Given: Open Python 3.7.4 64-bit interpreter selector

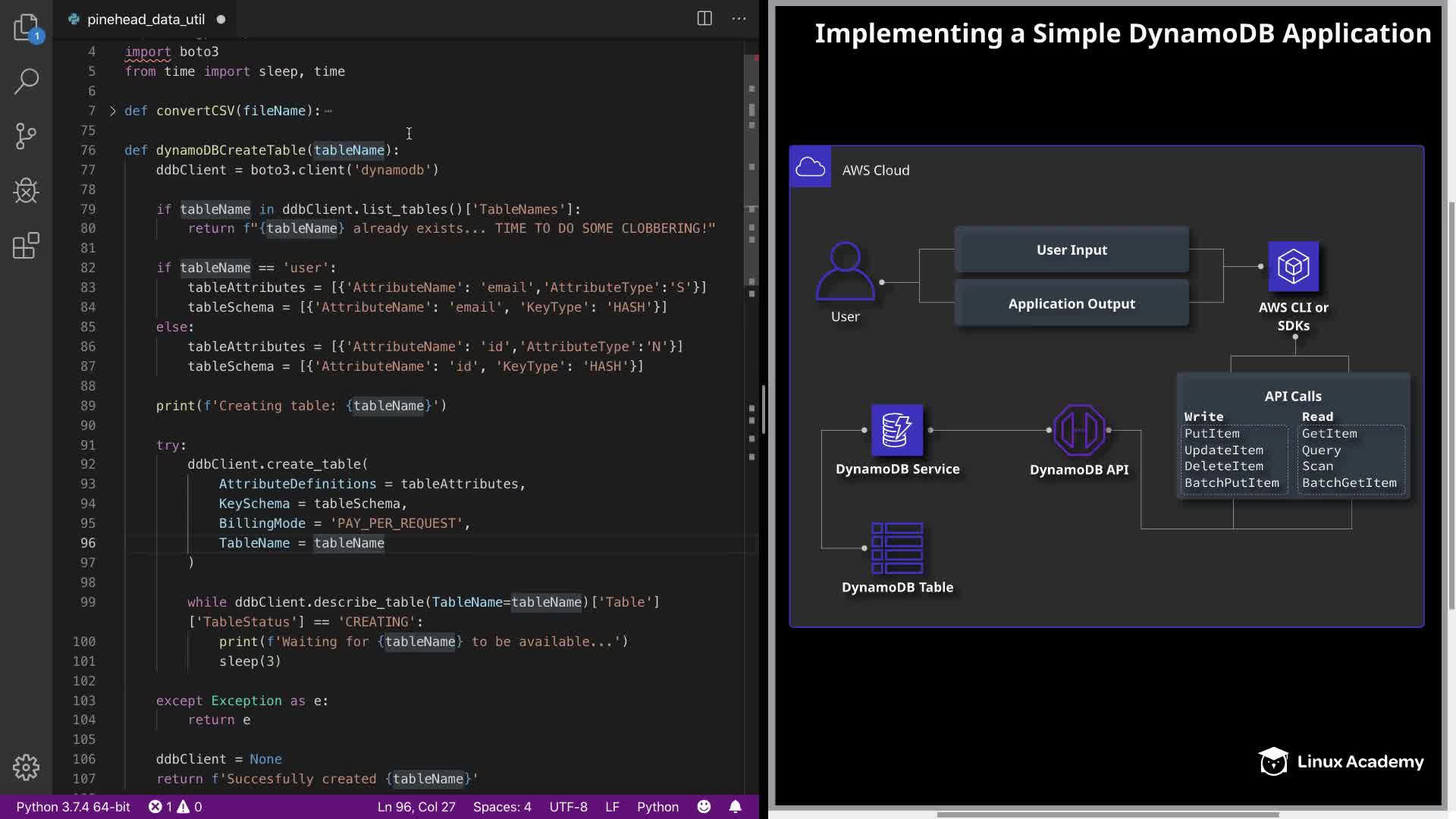Looking at the screenshot, I should coord(73,807).
